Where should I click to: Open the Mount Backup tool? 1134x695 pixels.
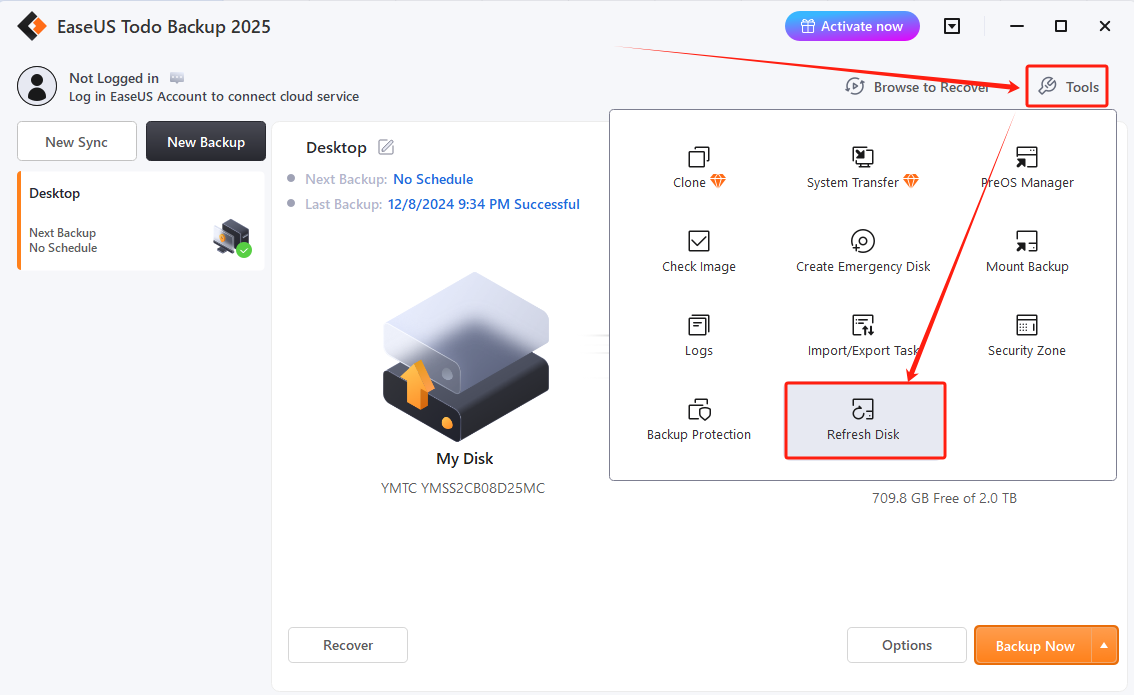coord(1027,252)
